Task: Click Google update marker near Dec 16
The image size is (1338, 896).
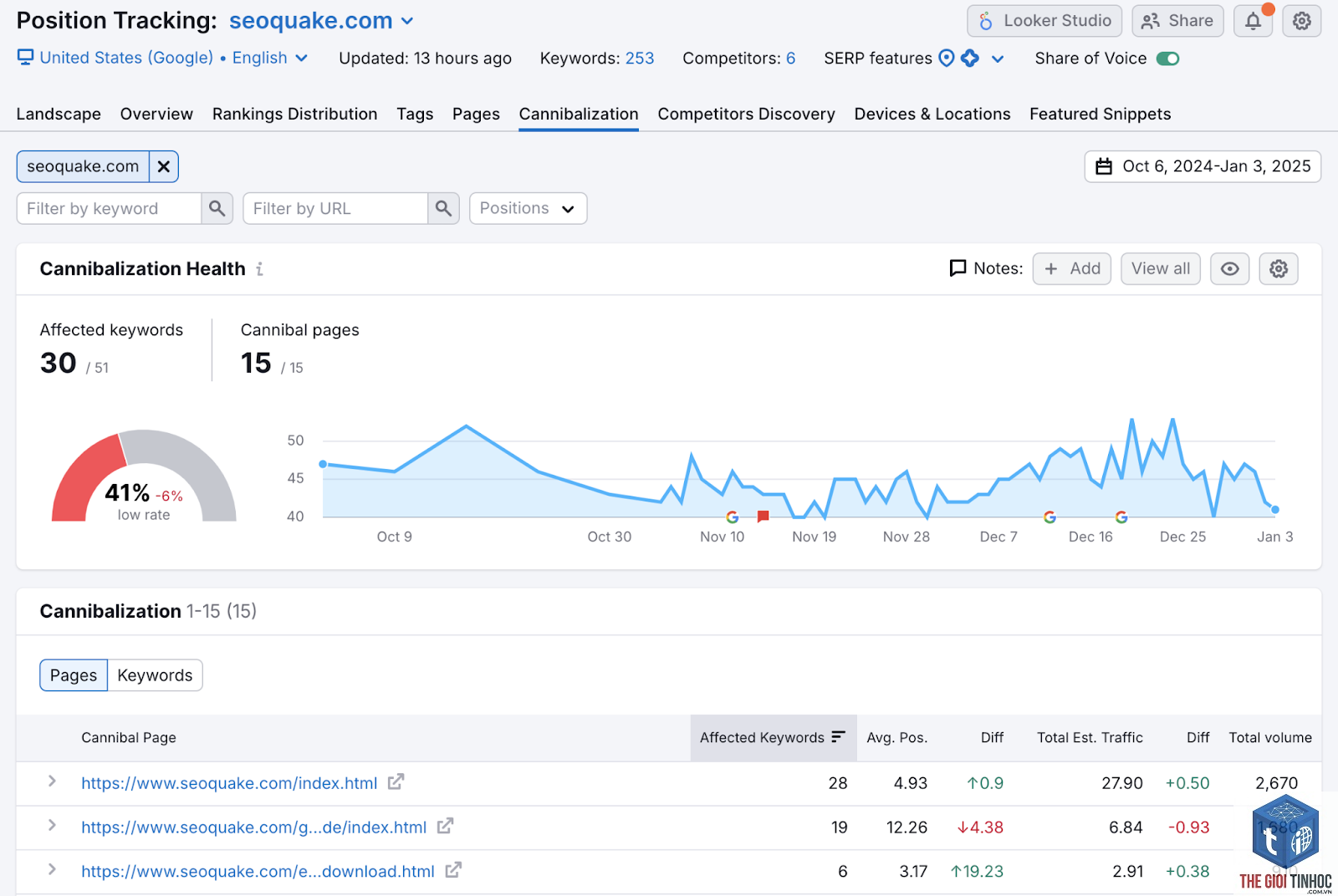Action: tap(1121, 517)
